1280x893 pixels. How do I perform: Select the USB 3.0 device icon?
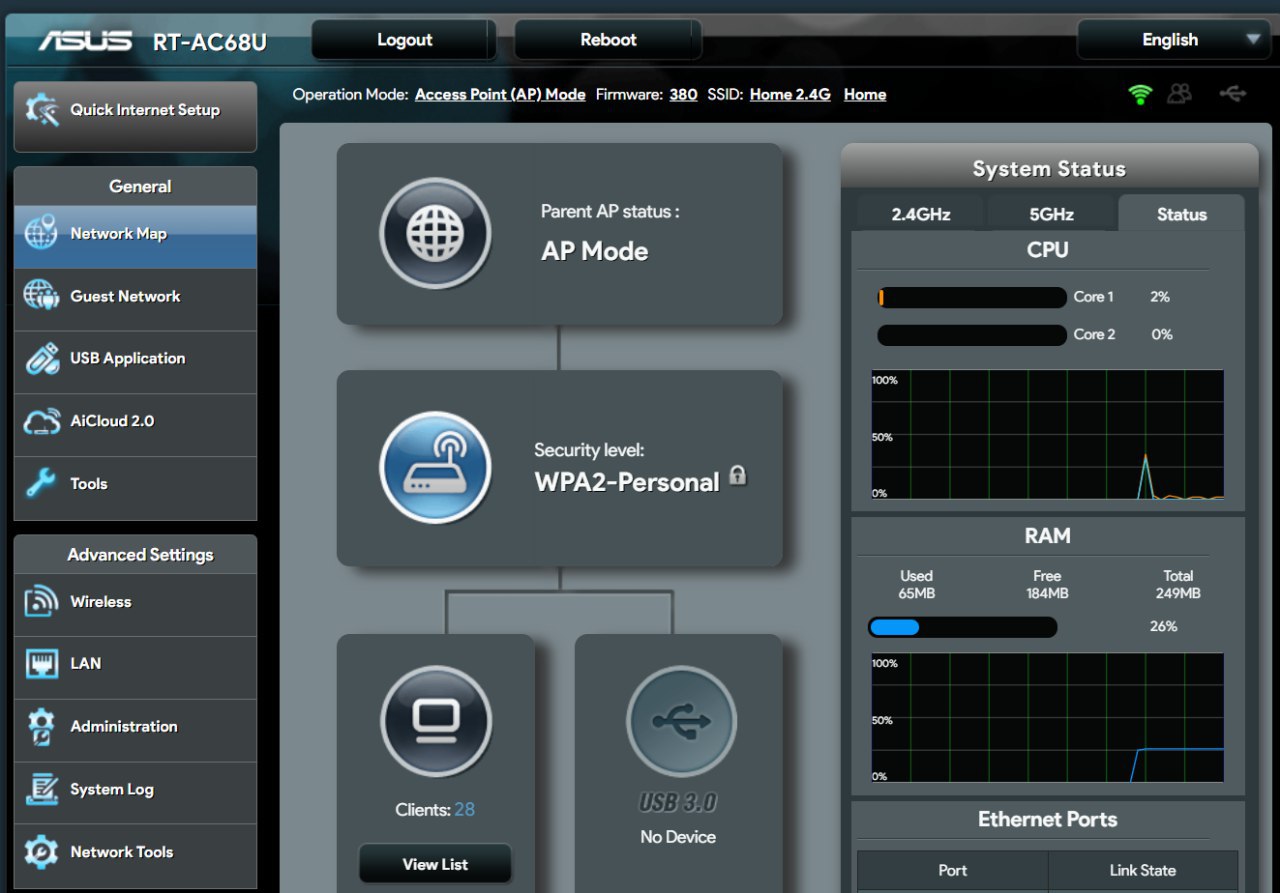click(681, 721)
